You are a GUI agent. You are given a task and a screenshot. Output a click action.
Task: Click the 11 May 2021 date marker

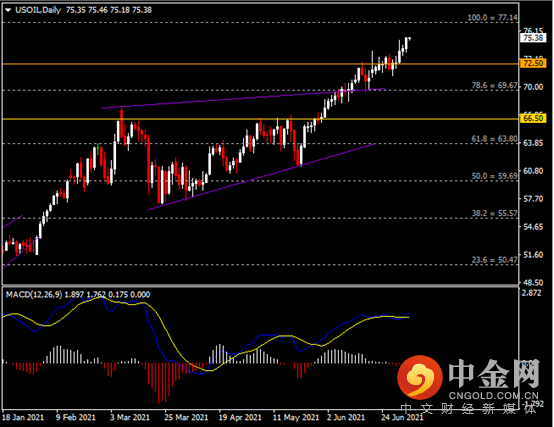[296, 417]
